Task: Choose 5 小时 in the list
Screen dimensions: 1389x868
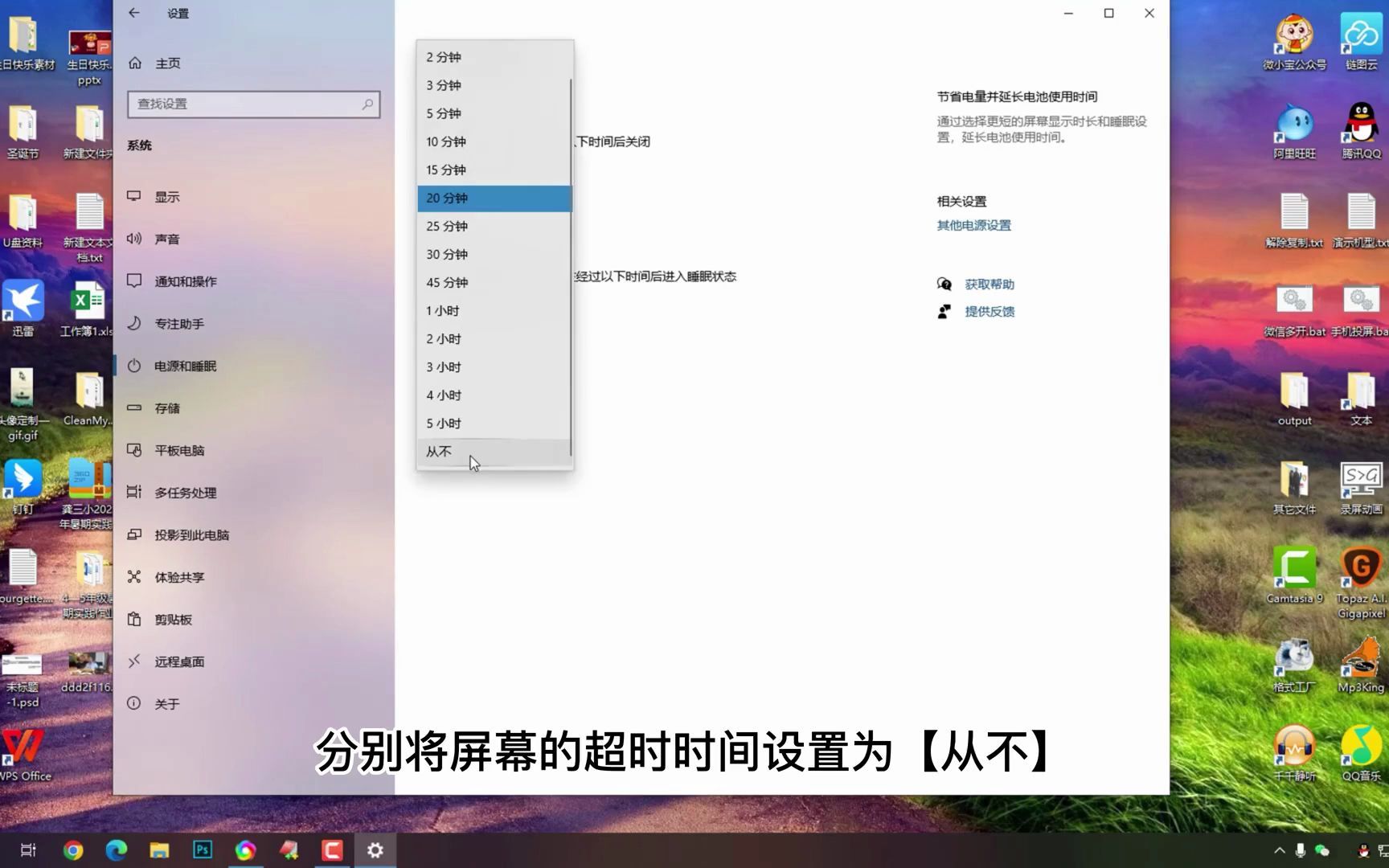Action: click(494, 423)
